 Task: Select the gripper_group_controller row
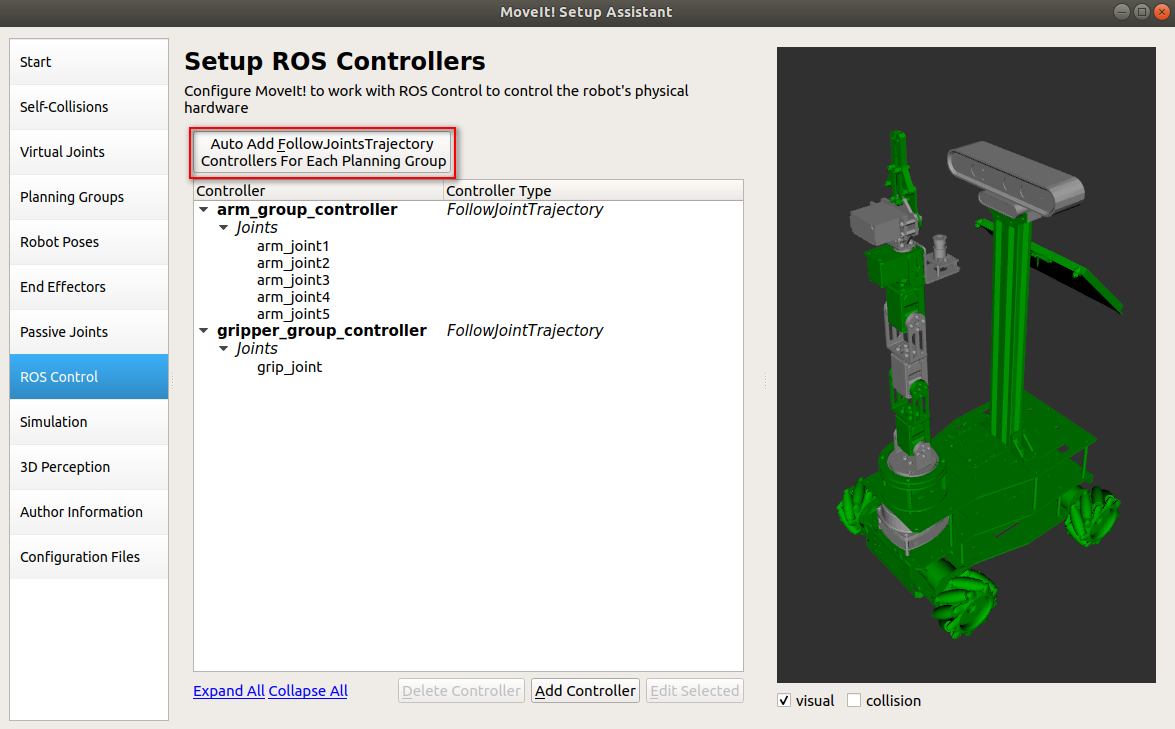coord(468,330)
